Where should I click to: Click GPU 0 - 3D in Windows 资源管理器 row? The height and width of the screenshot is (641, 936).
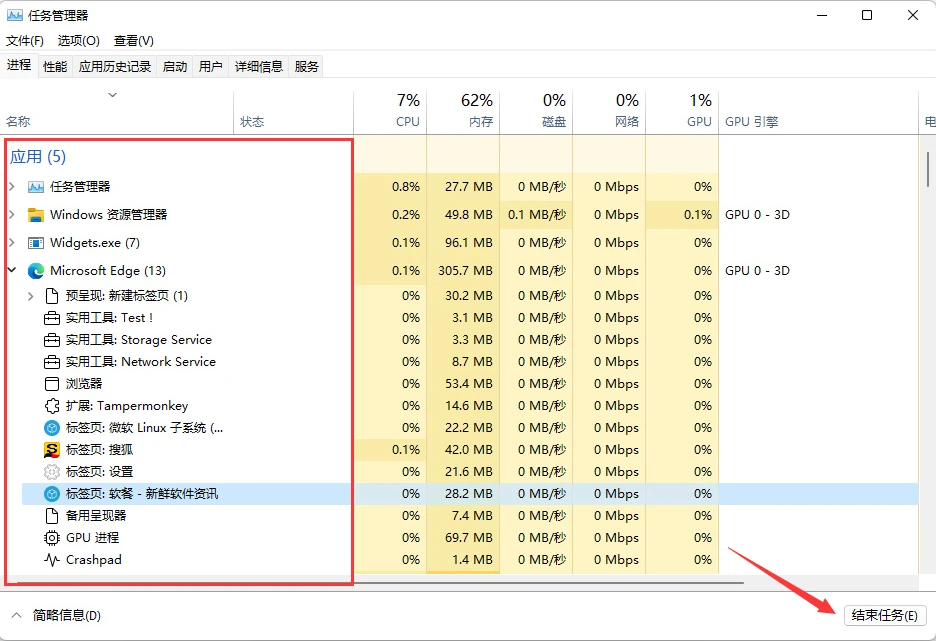tap(758, 215)
